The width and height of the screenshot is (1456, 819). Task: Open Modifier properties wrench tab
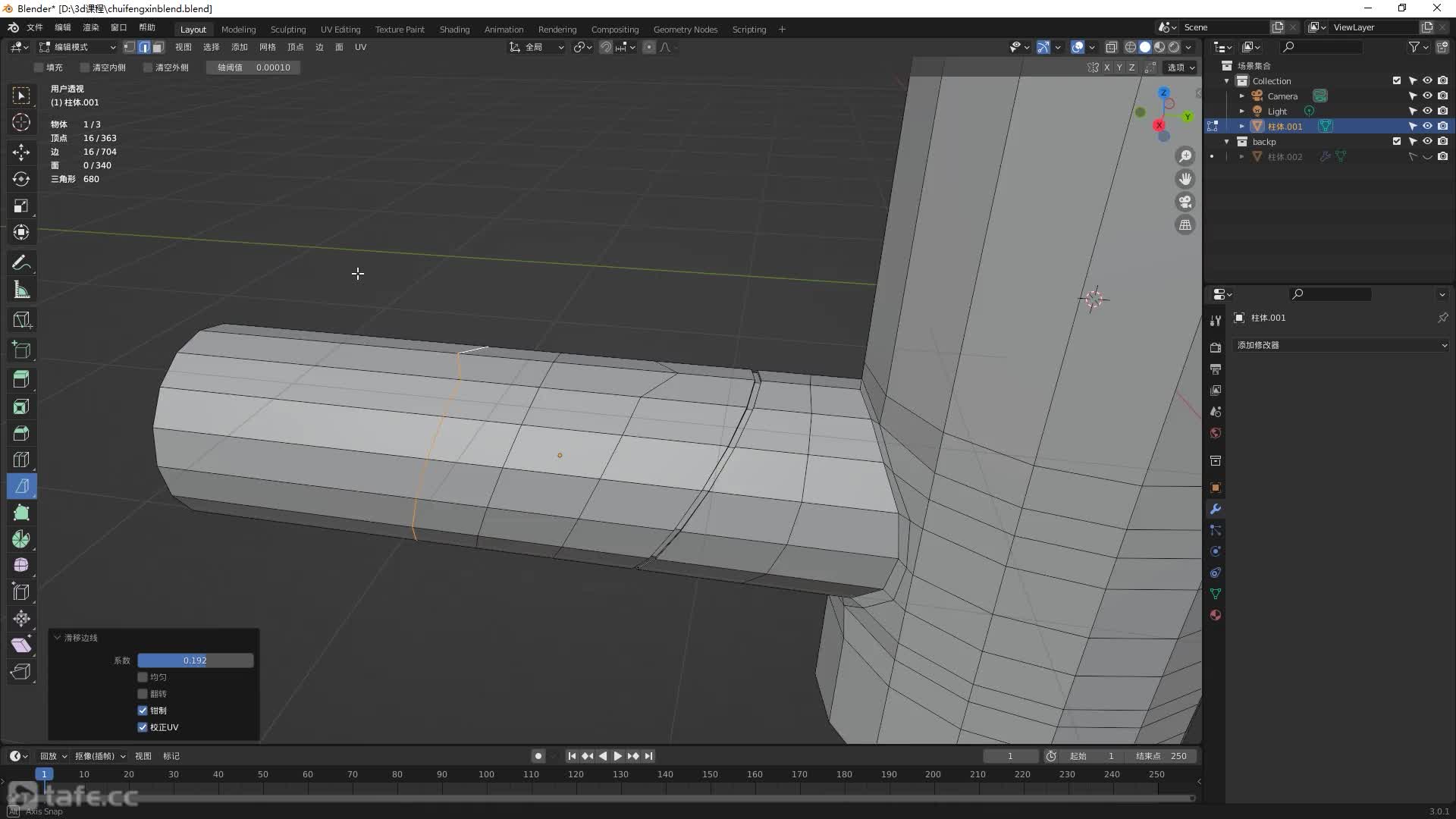(x=1216, y=509)
